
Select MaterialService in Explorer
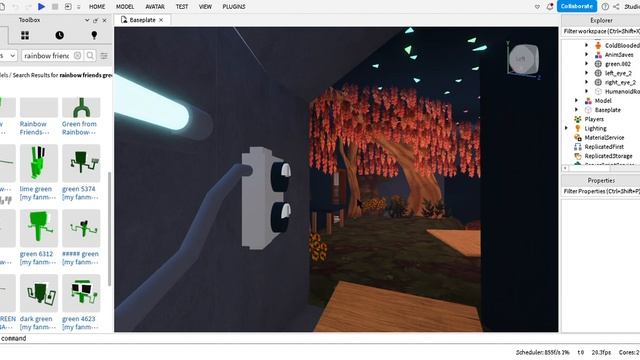coord(604,138)
